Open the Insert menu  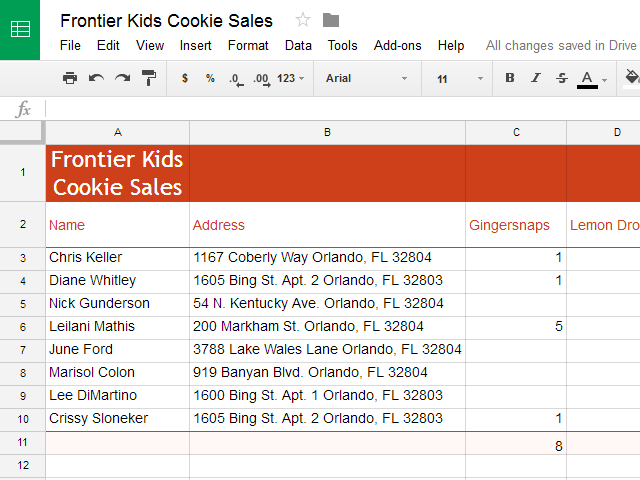click(x=196, y=45)
